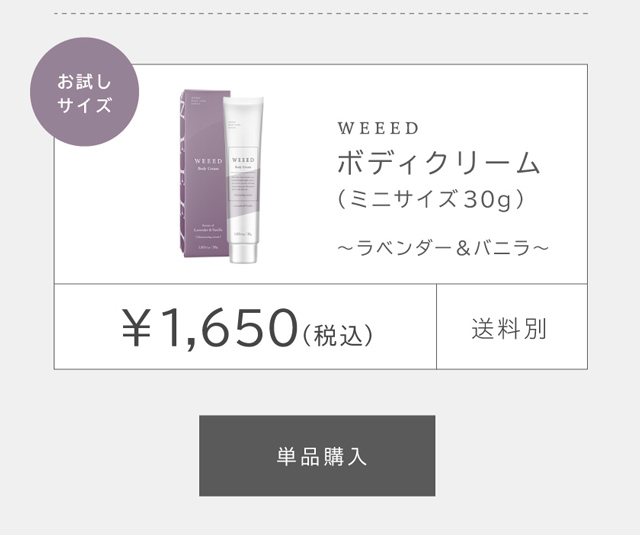The width and height of the screenshot is (640, 535).
Task: Click the white cream tube image
Action: tap(244, 180)
